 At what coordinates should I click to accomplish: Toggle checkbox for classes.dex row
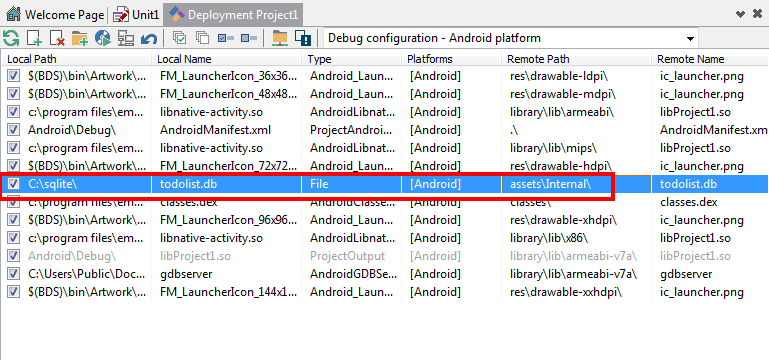click(14, 202)
